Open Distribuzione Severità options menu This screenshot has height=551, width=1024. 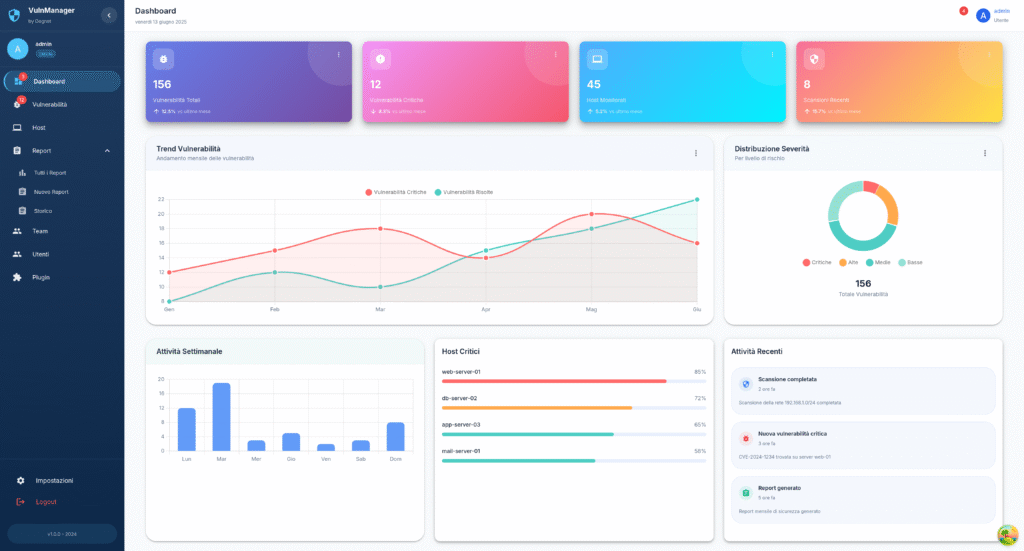pyautogui.click(x=985, y=153)
